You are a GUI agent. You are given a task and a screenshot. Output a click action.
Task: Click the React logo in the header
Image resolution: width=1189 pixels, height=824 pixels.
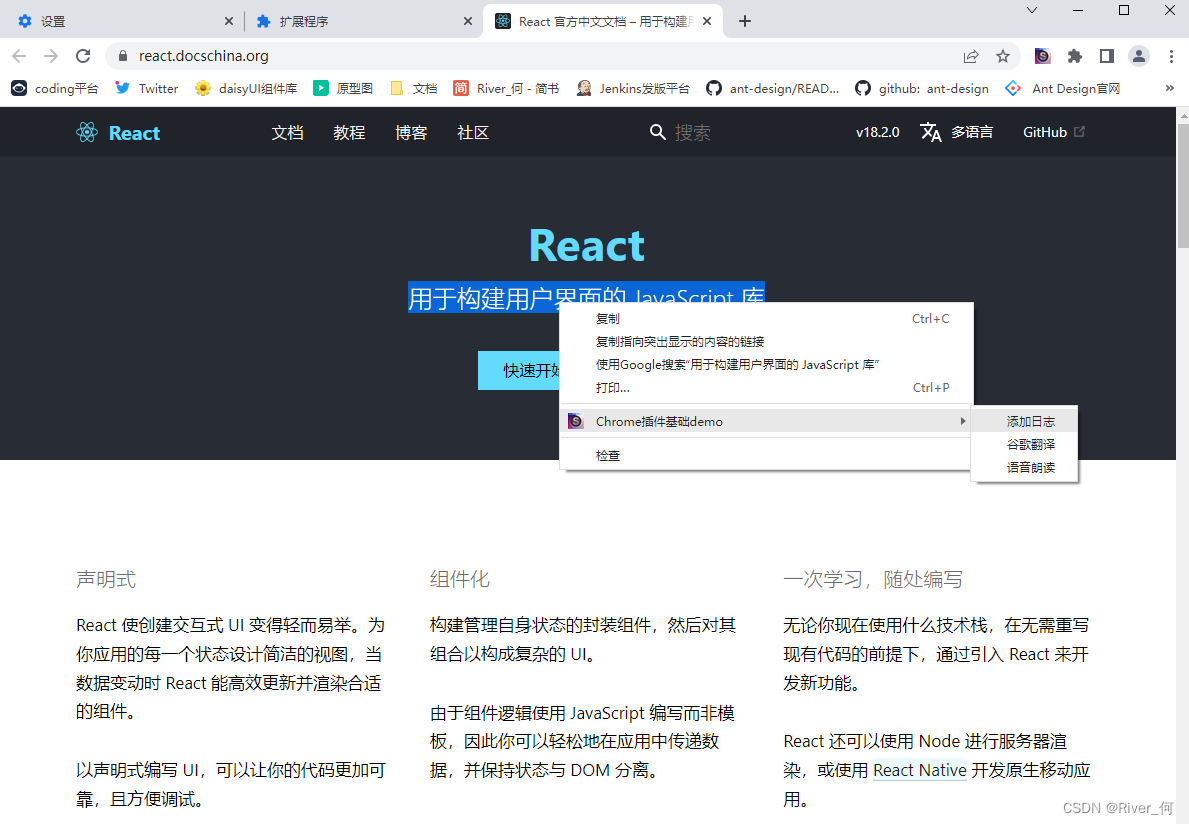click(x=87, y=133)
